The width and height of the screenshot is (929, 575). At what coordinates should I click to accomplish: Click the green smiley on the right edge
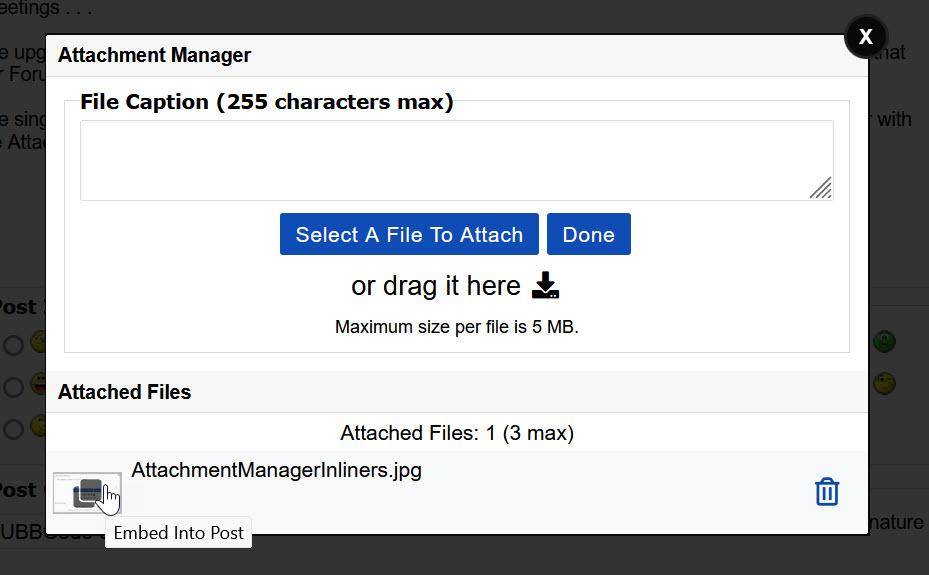coord(884,342)
